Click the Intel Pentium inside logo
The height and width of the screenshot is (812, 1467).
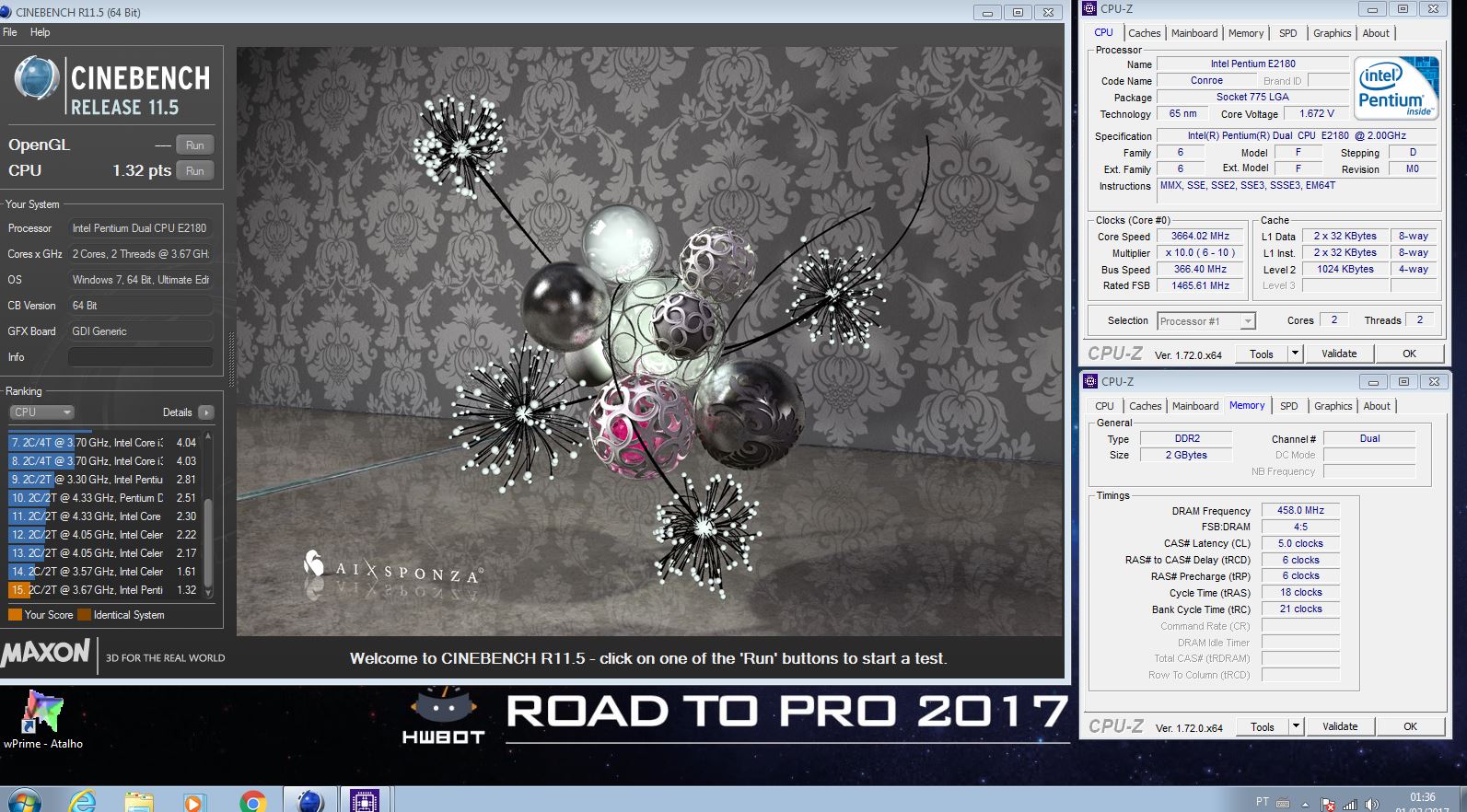(x=1396, y=88)
